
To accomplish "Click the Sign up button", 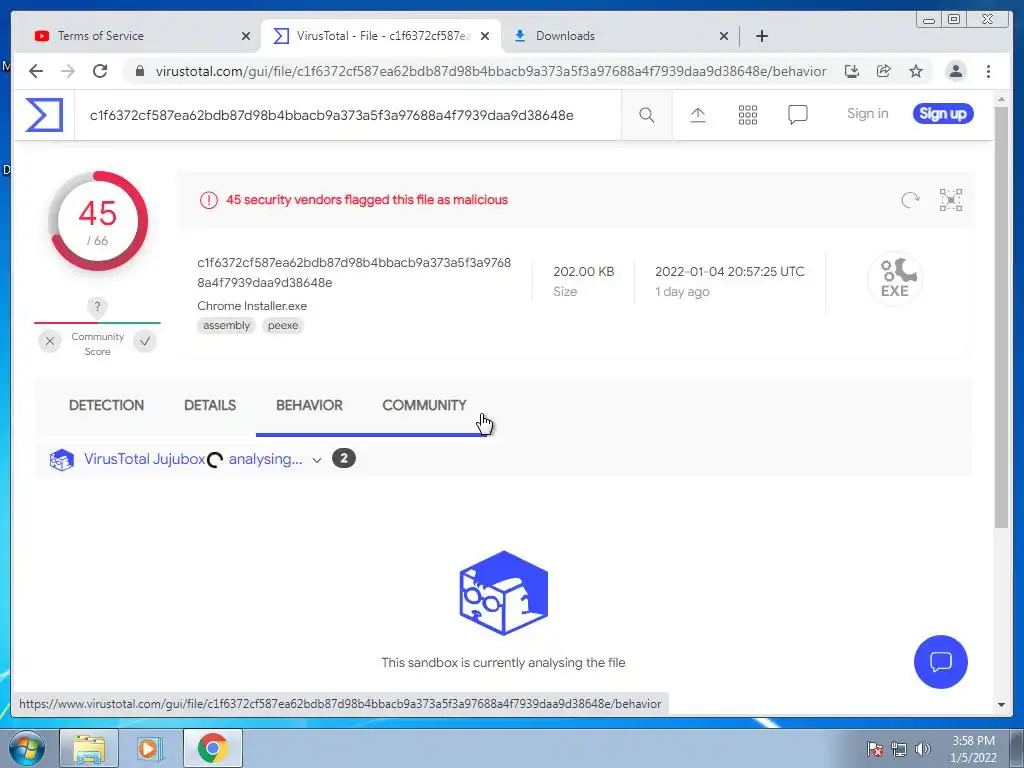I will pos(943,114).
